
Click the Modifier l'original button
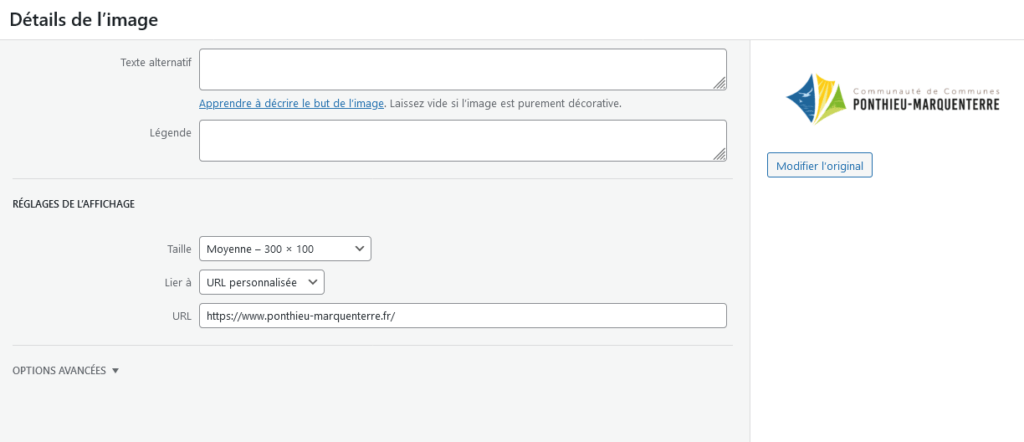[x=819, y=165]
